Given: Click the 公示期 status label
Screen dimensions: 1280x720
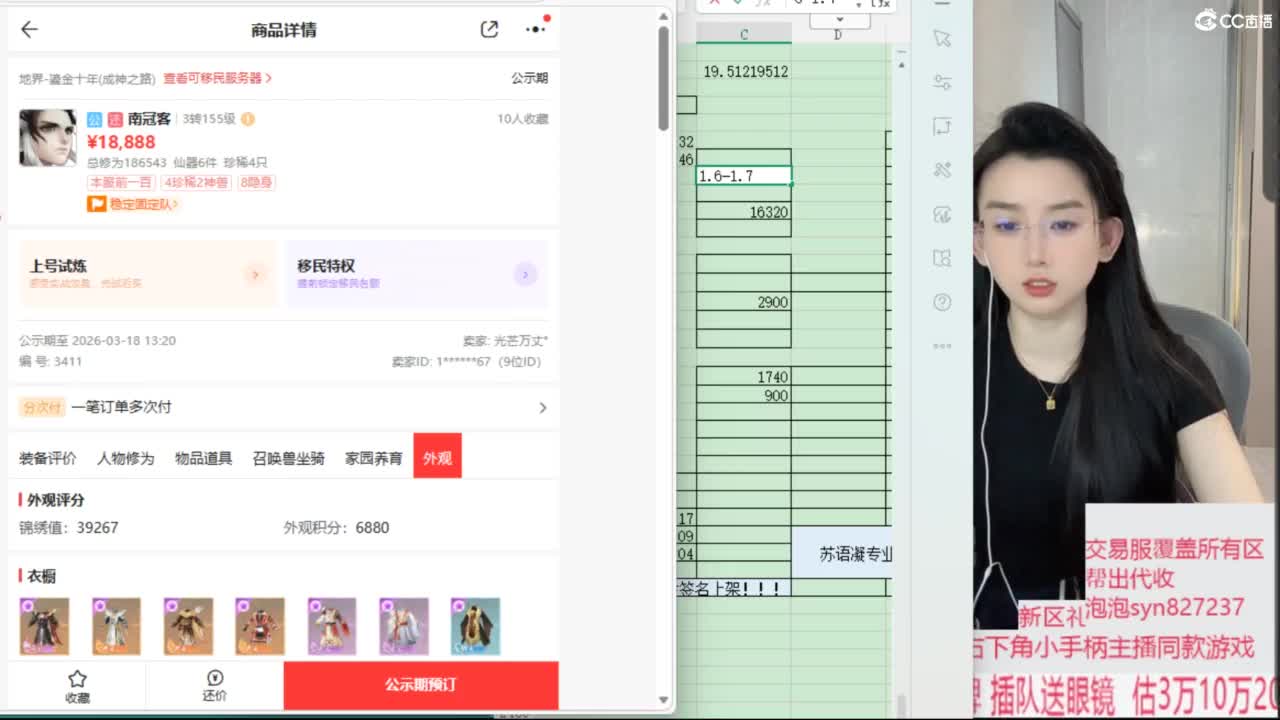Looking at the screenshot, I should [529, 78].
